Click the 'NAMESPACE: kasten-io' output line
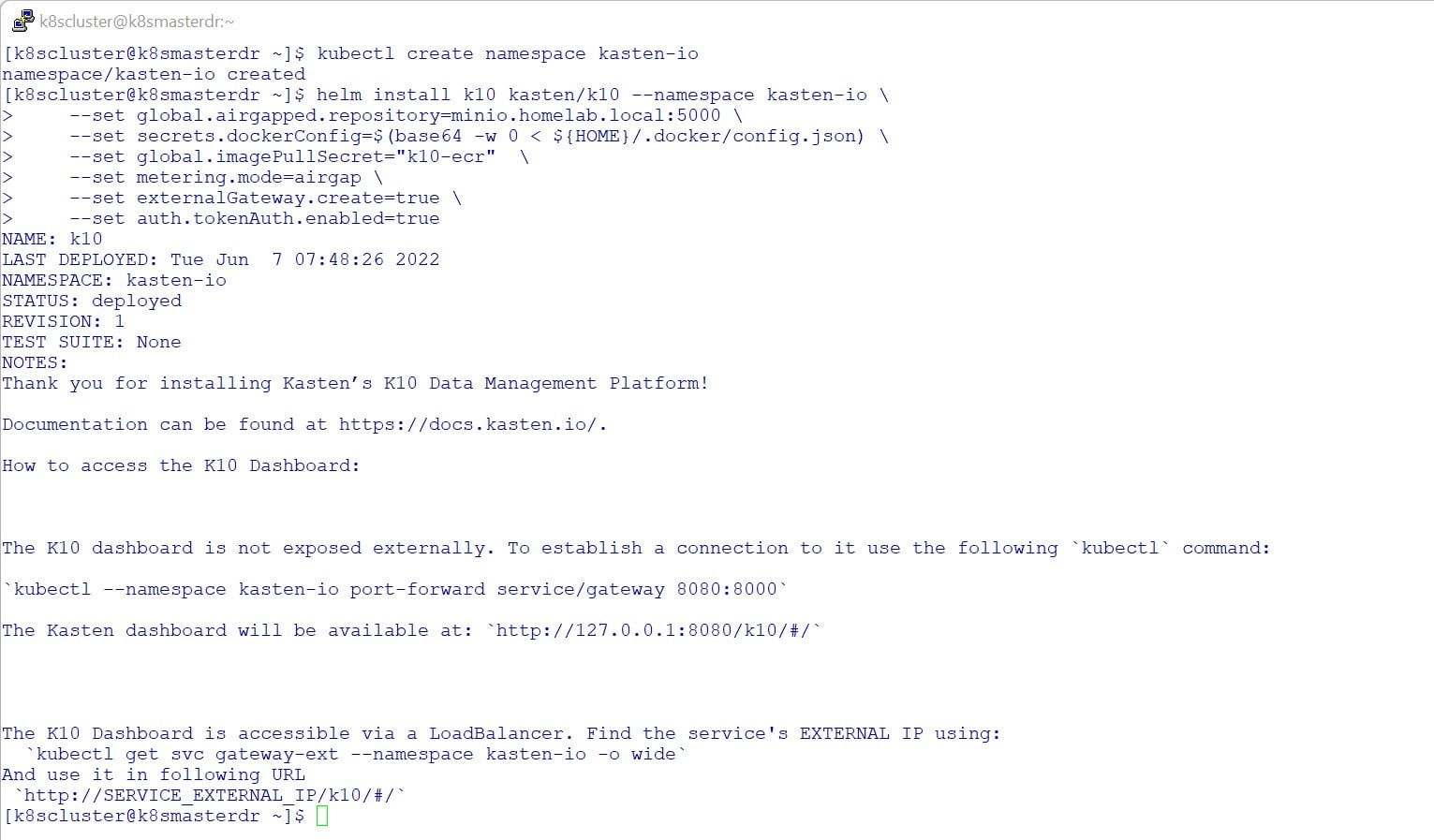 (x=114, y=280)
